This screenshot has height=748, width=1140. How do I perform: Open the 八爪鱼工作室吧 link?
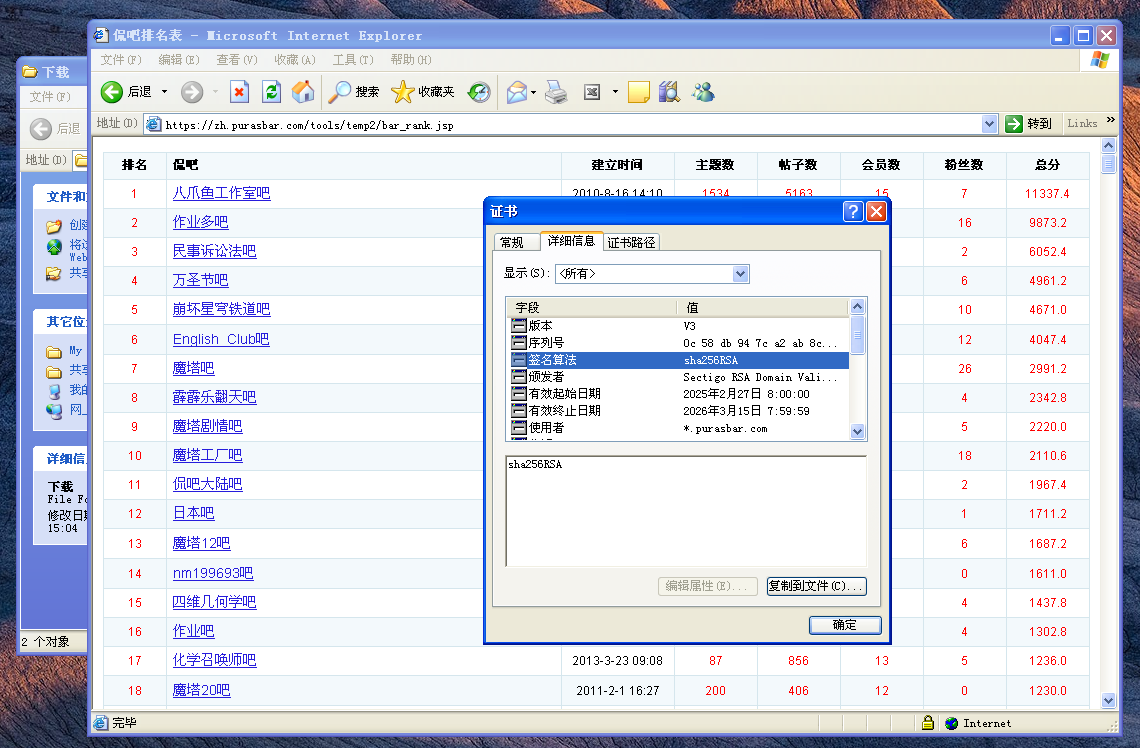click(221, 193)
